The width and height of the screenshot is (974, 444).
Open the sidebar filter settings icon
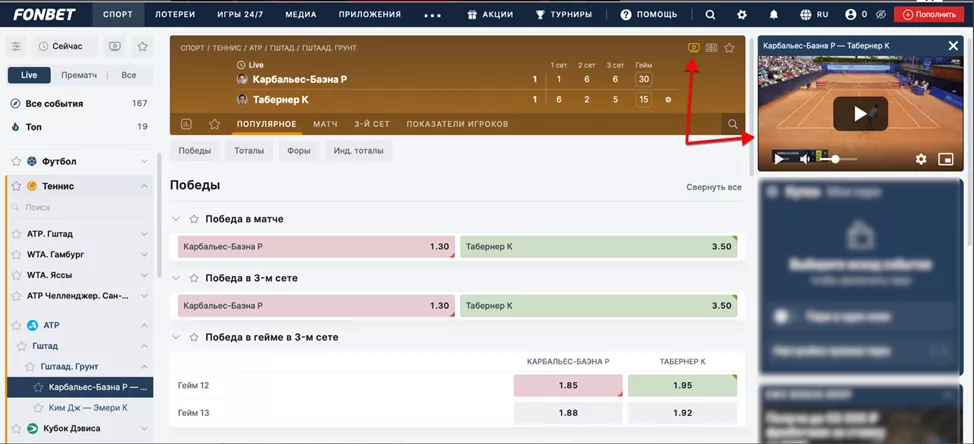[16, 47]
